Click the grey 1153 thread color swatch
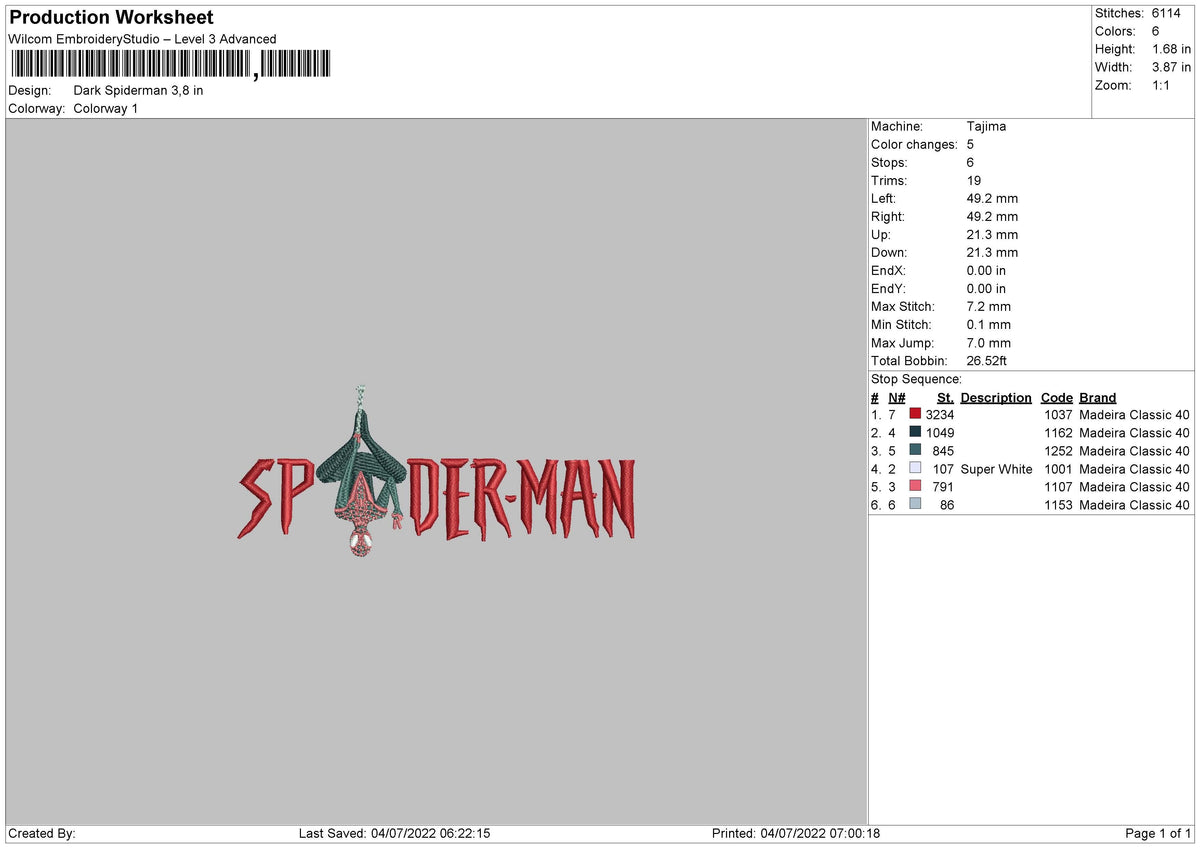This screenshot has height=848, width=1200. click(x=915, y=504)
